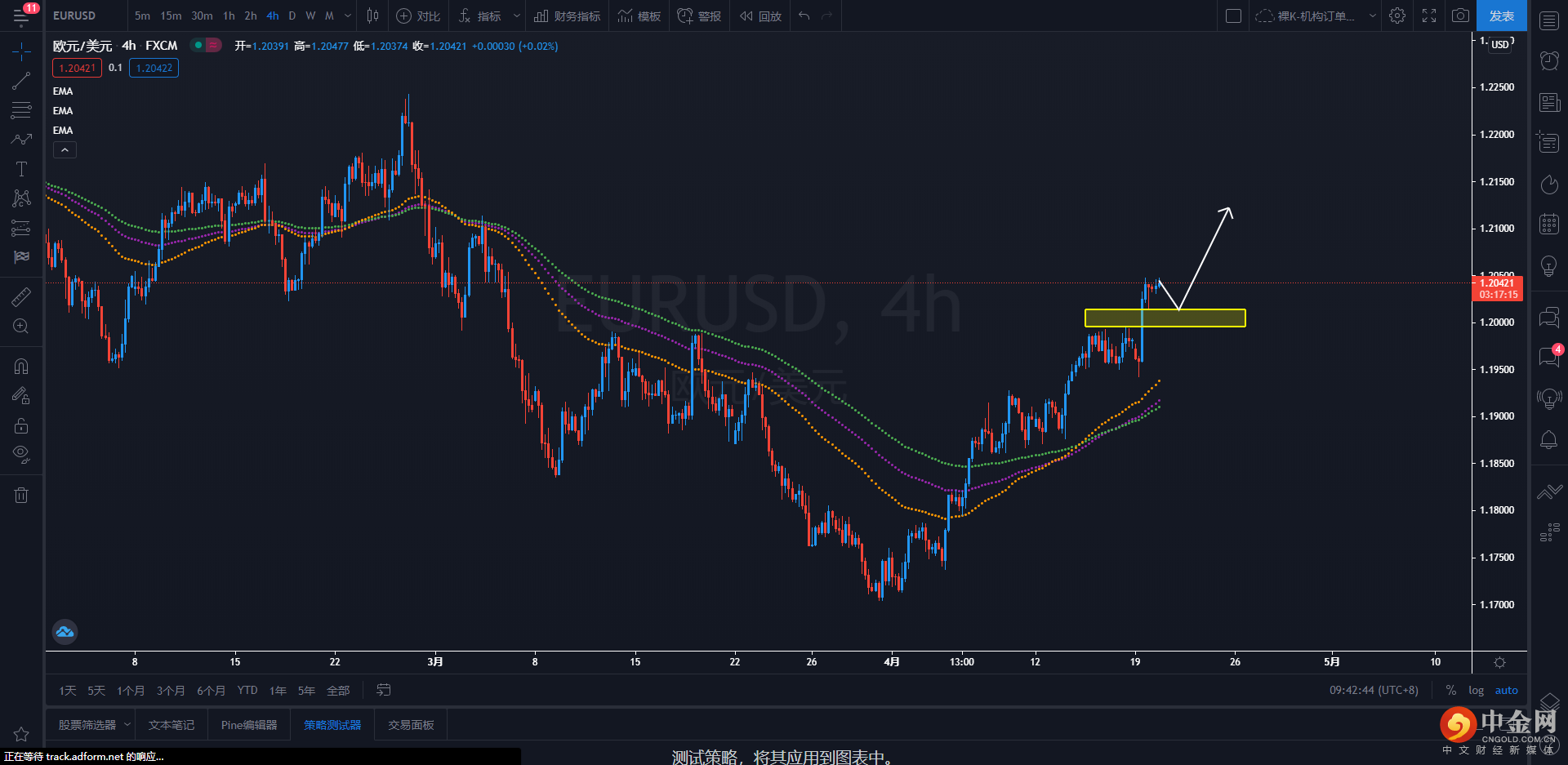Open the Pine editor tab

click(x=249, y=725)
